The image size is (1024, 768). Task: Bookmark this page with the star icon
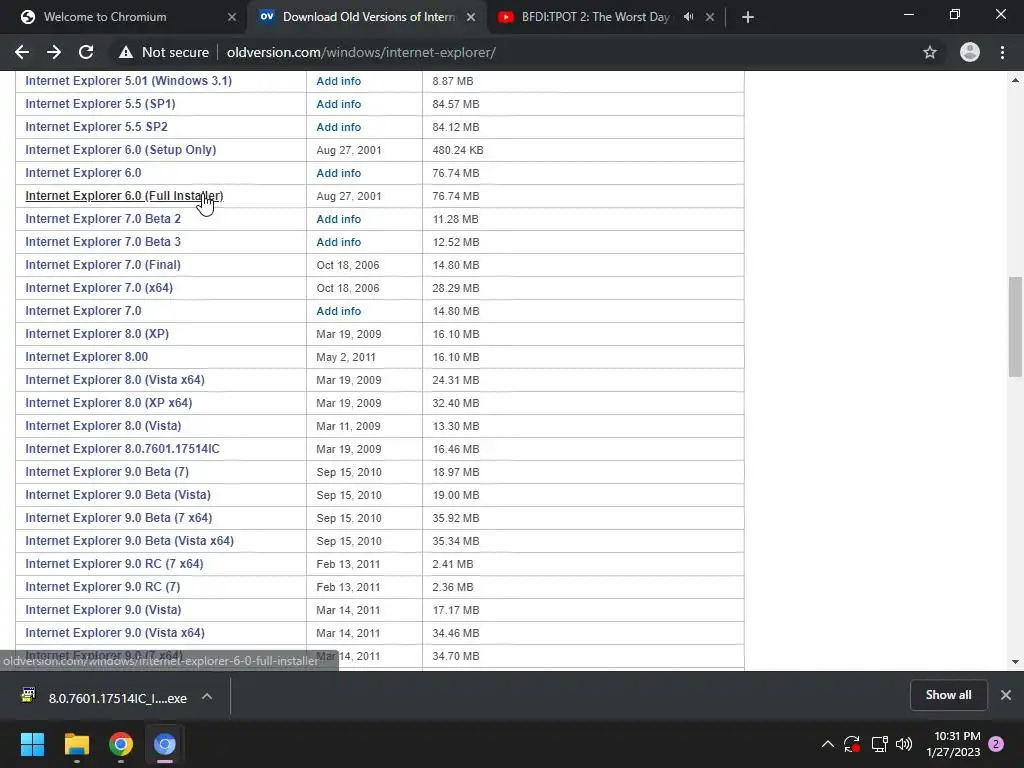pyautogui.click(x=930, y=52)
